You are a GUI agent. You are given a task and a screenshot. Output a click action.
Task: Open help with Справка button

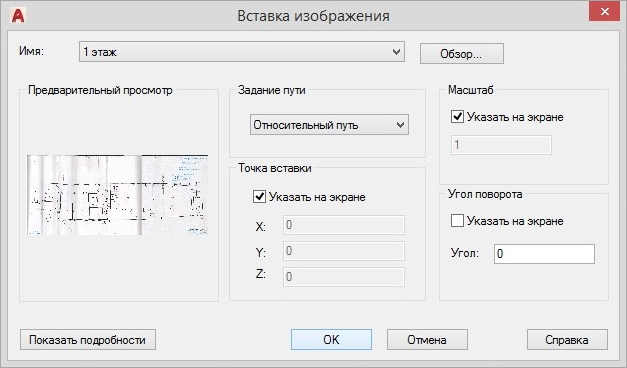click(x=567, y=340)
